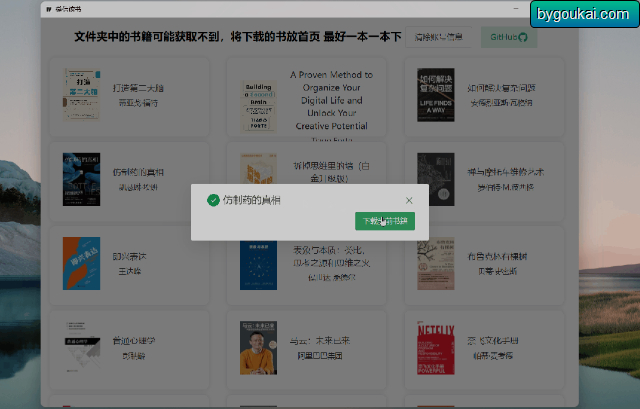Minimize the application window
Screen dimensions: 640x409
coord(516,9)
